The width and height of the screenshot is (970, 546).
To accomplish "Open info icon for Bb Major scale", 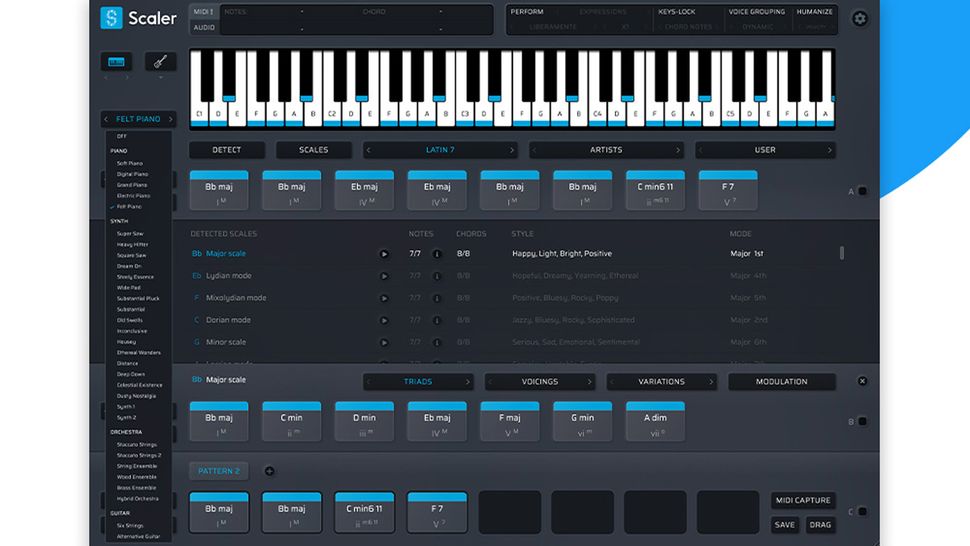I will pyautogui.click(x=437, y=254).
